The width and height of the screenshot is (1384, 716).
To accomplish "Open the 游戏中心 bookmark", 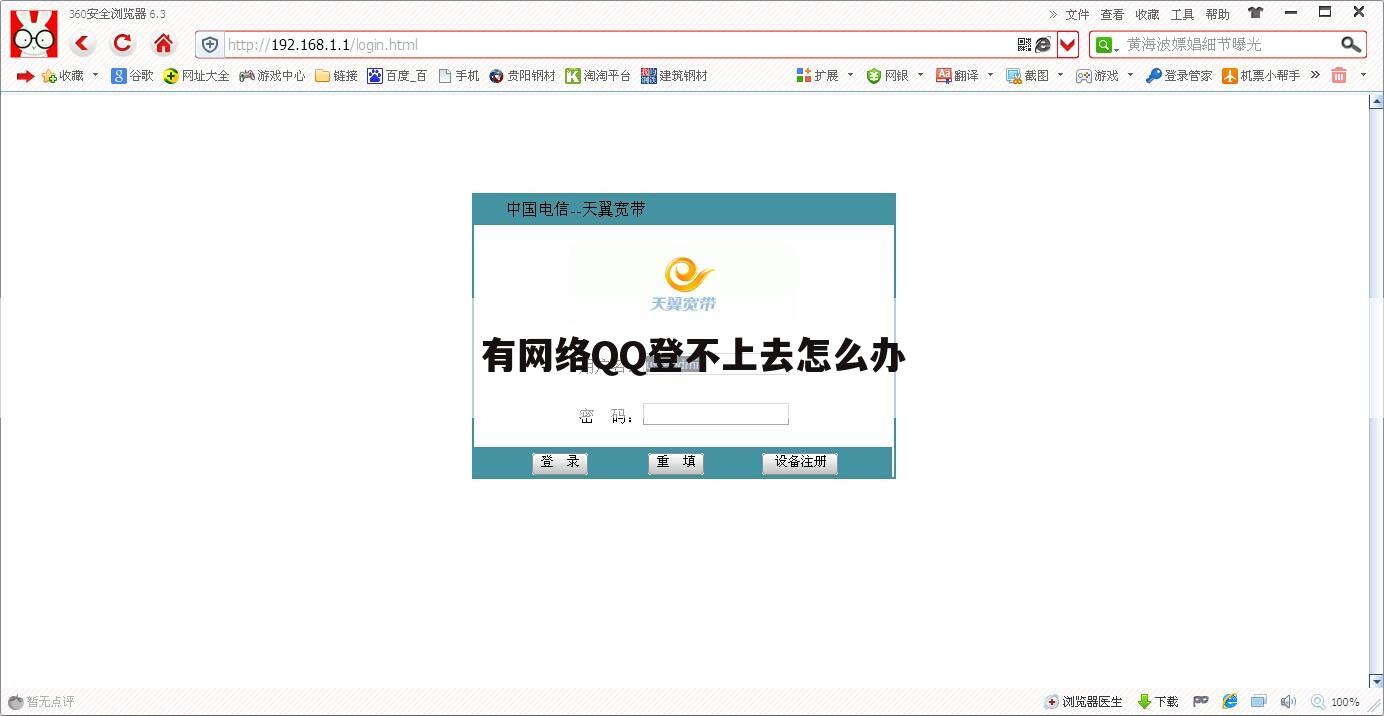I will 272,76.
